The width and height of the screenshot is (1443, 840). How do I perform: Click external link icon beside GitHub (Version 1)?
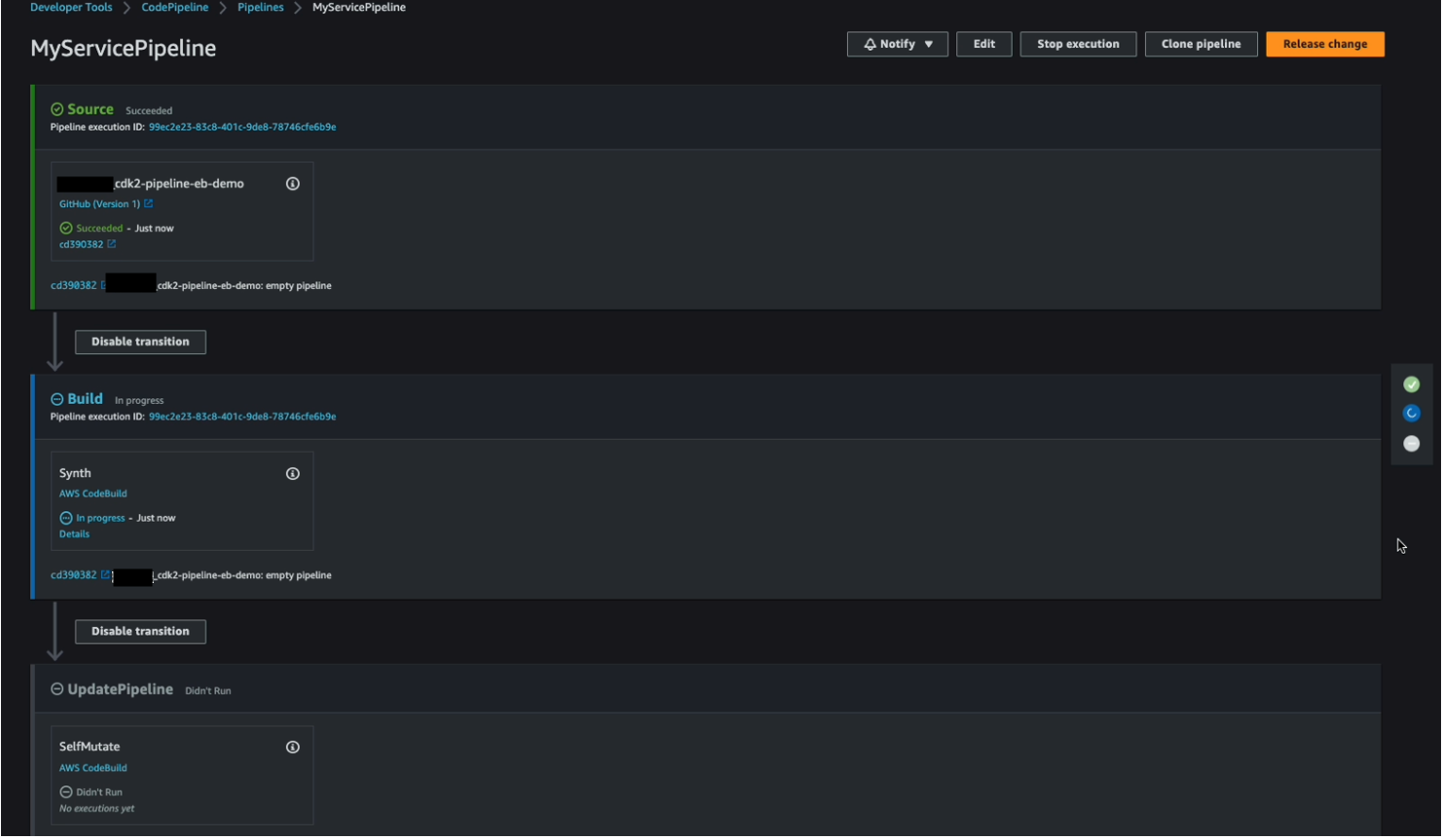[148, 204]
